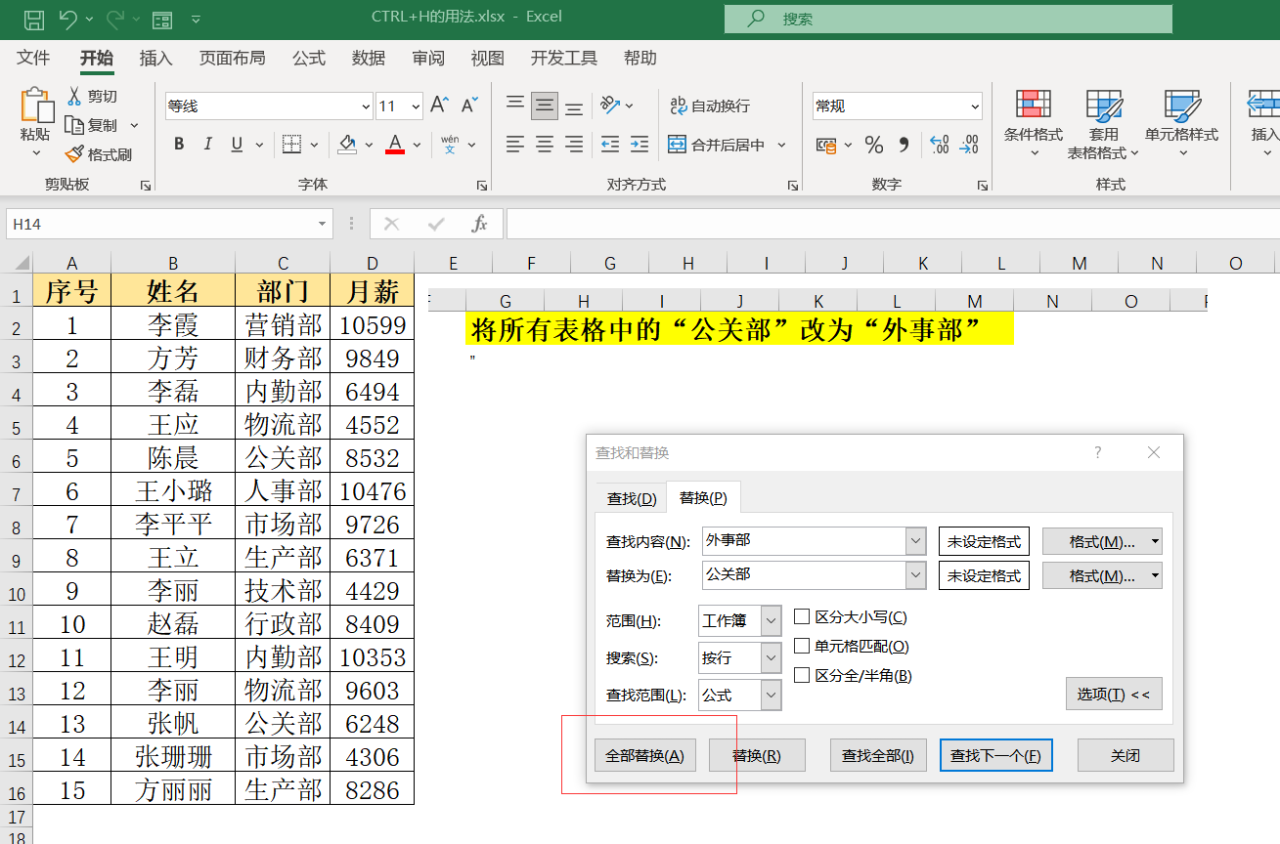Click the Close (关闭) dialog button

click(x=1125, y=755)
